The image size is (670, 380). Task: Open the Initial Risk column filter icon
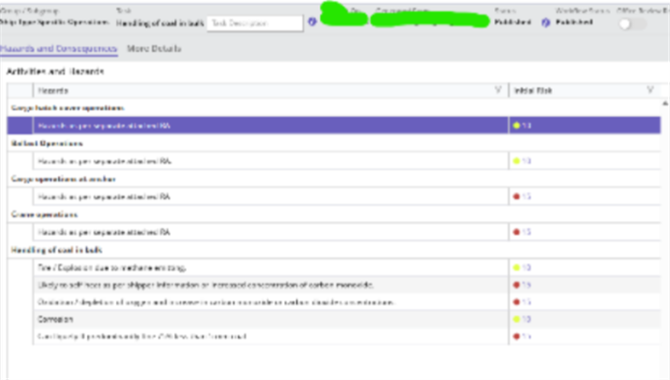[650, 90]
